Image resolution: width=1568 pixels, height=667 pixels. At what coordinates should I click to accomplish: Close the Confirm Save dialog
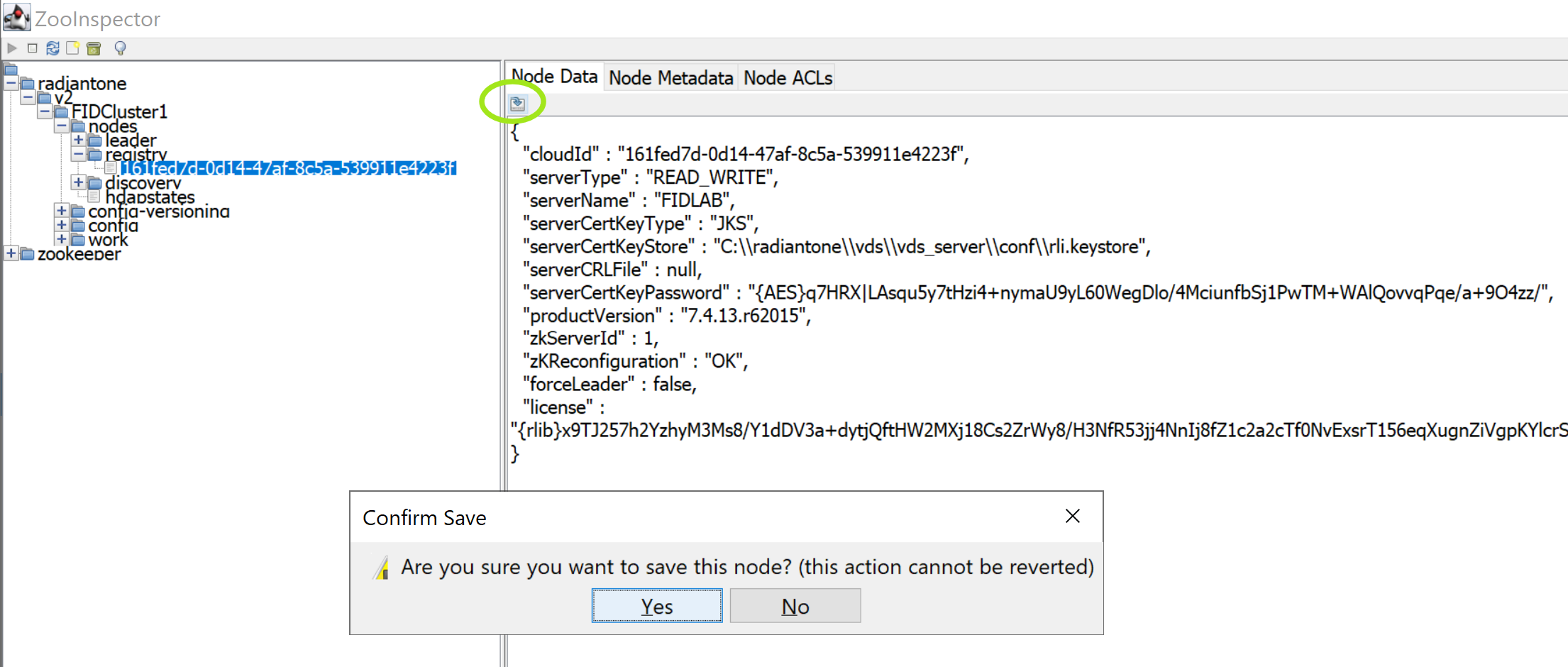(1072, 517)
